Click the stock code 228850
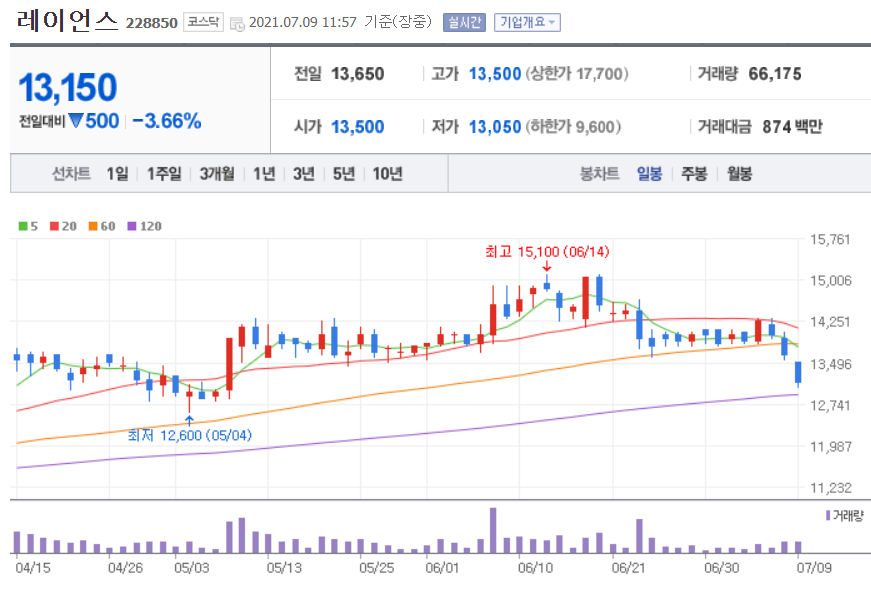 click(152, 23)
